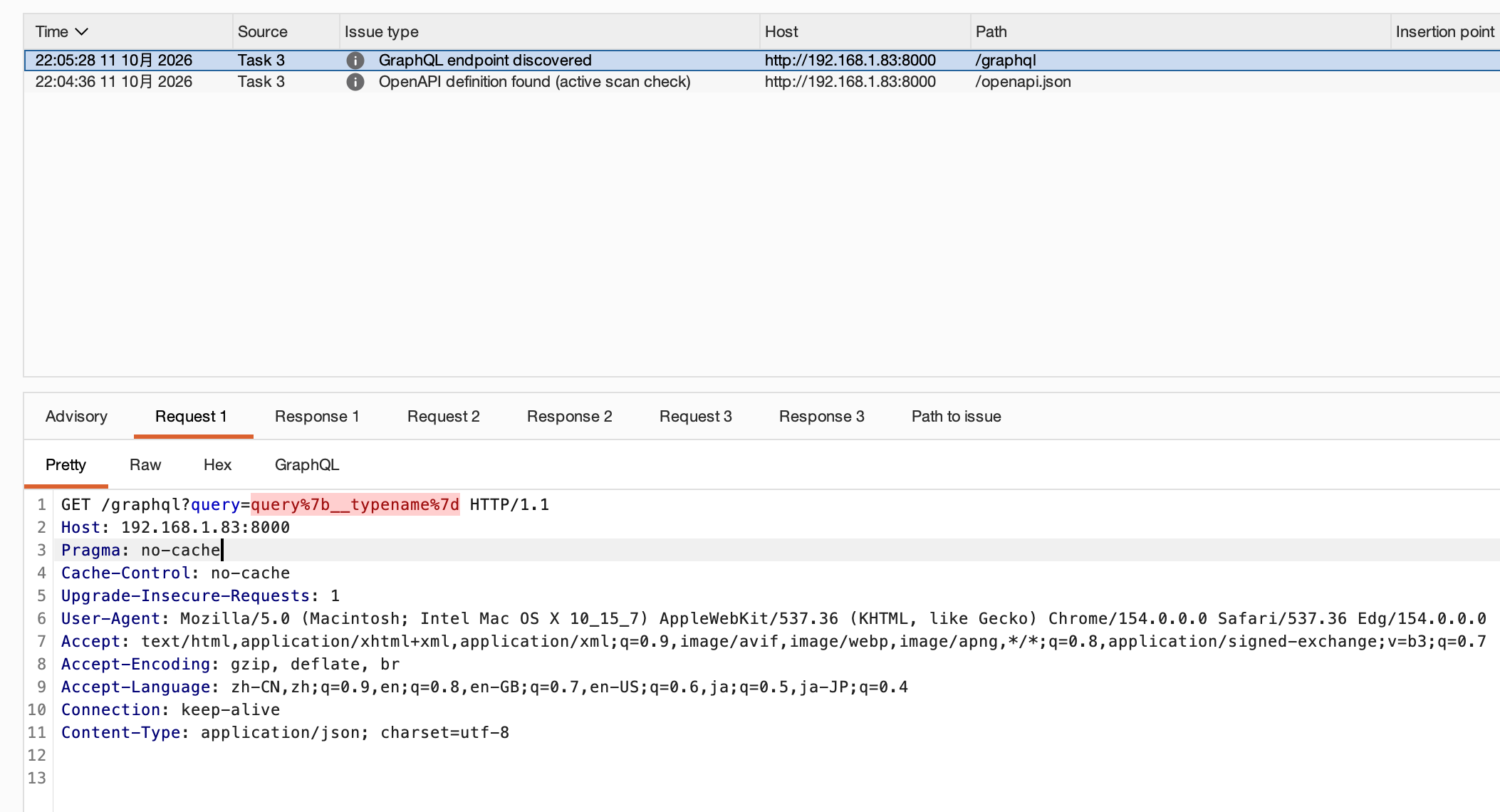Click the Accept-Language header line

click(484, 687)
